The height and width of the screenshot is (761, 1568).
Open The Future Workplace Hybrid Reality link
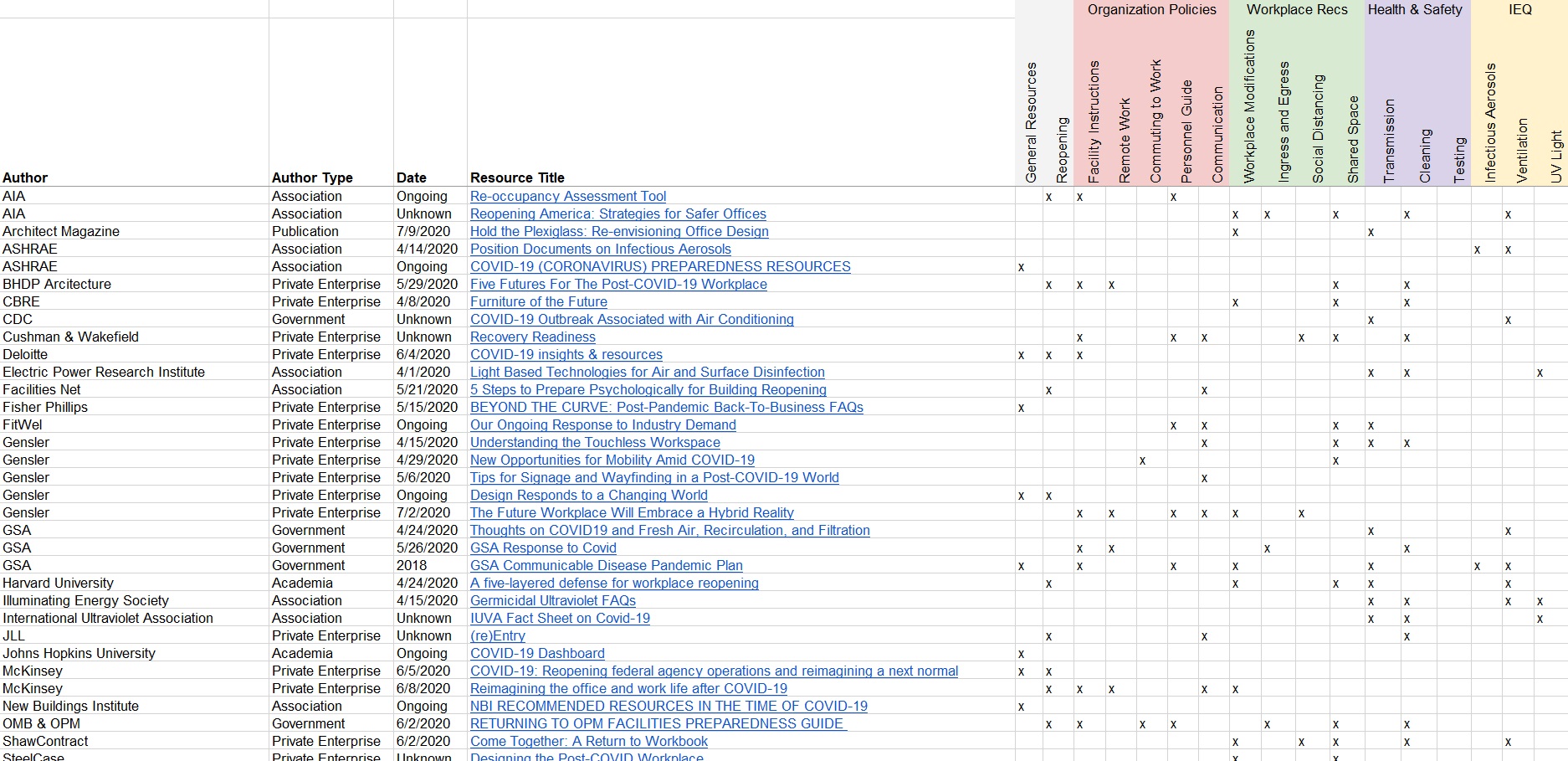pyautogui.click(x=632, y=512)
